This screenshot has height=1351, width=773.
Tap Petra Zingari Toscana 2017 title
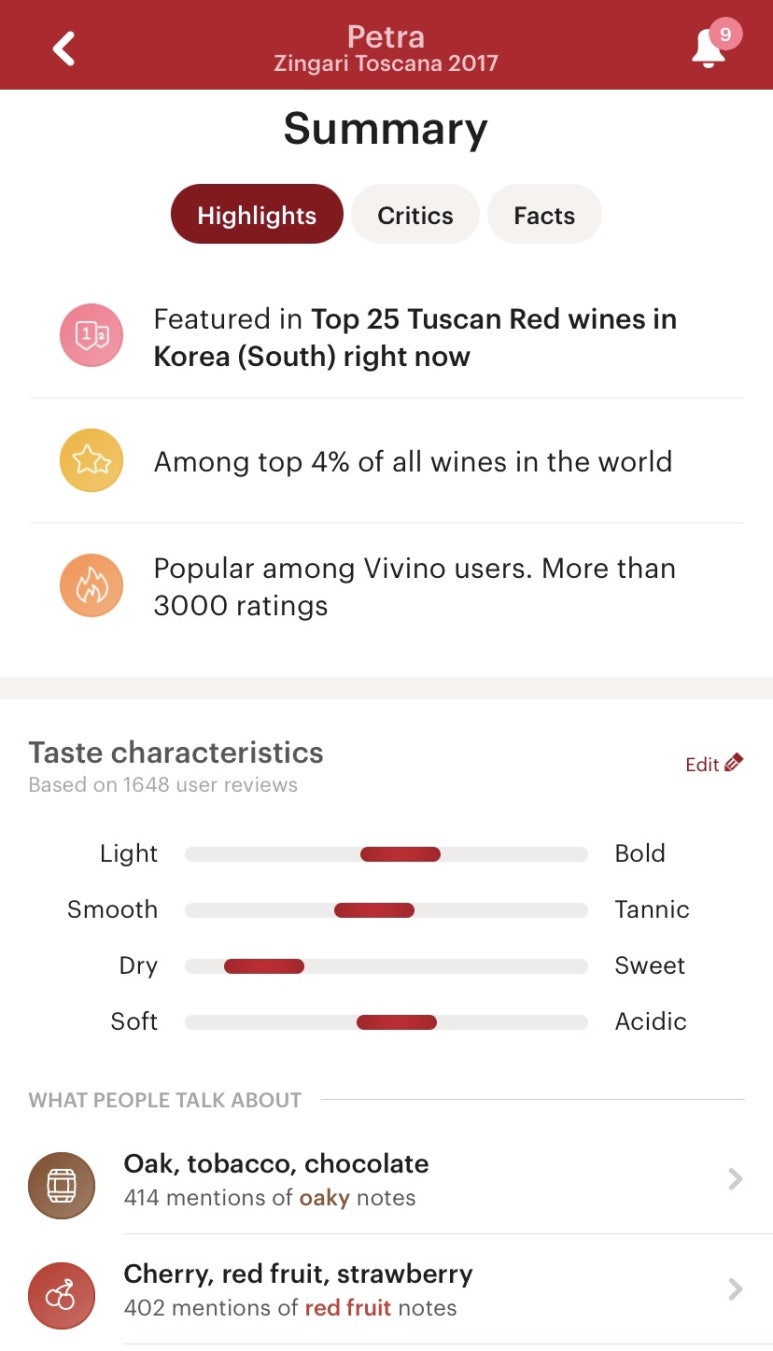(x=386, y=48)
